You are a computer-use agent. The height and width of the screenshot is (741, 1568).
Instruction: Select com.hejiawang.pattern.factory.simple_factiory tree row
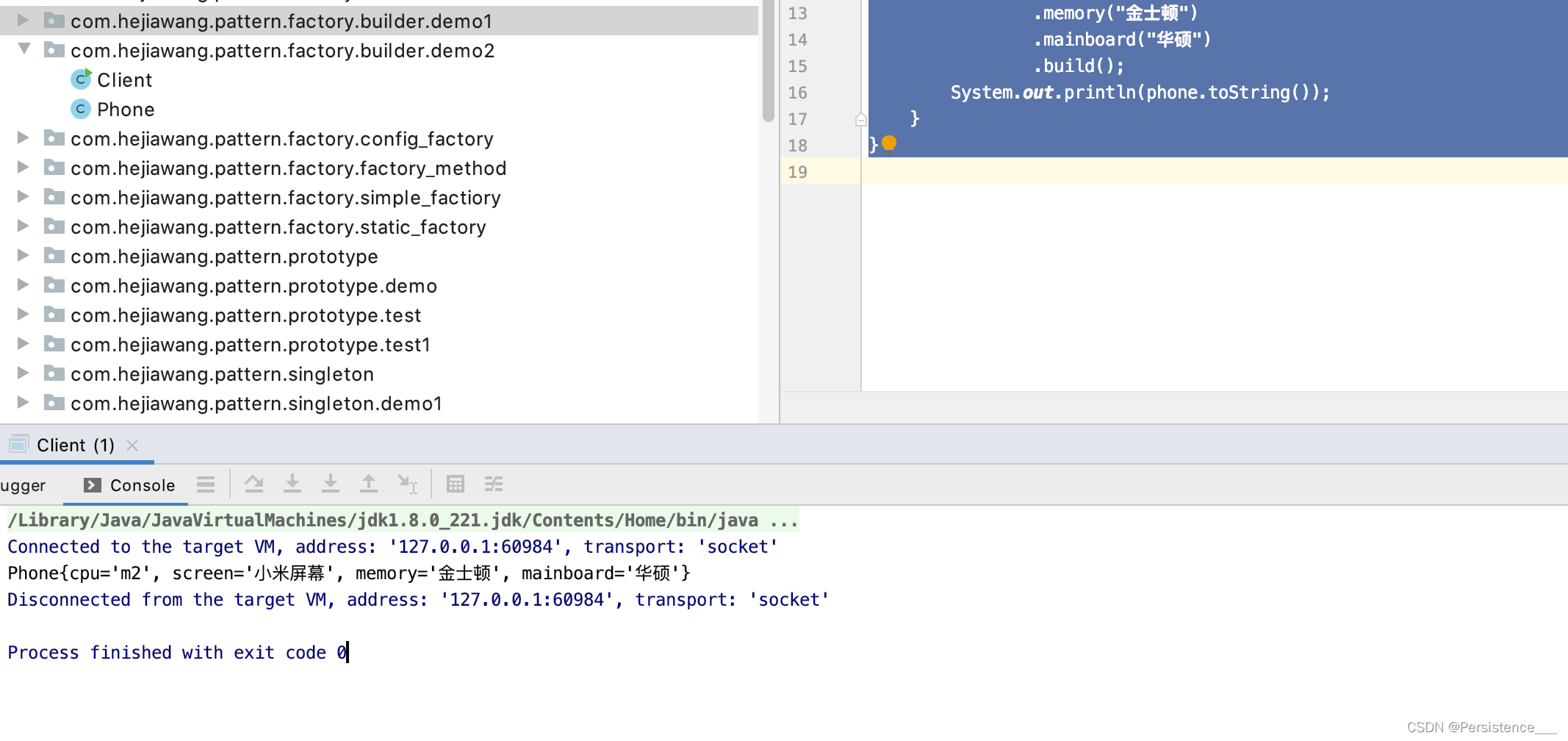(379, 197)
